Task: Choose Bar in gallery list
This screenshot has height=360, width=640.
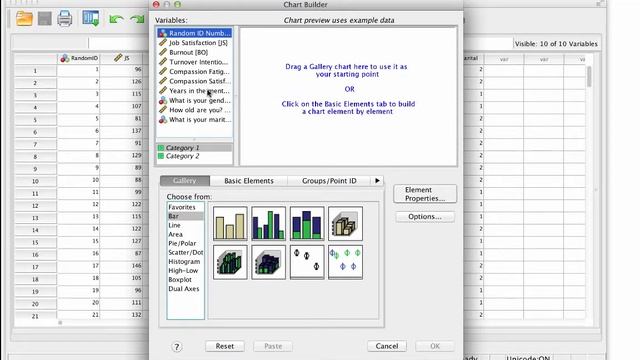Action: click(185, 216)
